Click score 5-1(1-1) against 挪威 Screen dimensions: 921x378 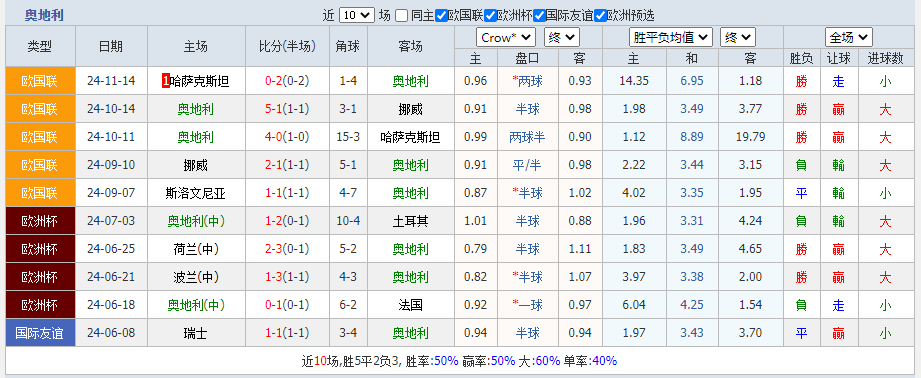tap(287, 109)
